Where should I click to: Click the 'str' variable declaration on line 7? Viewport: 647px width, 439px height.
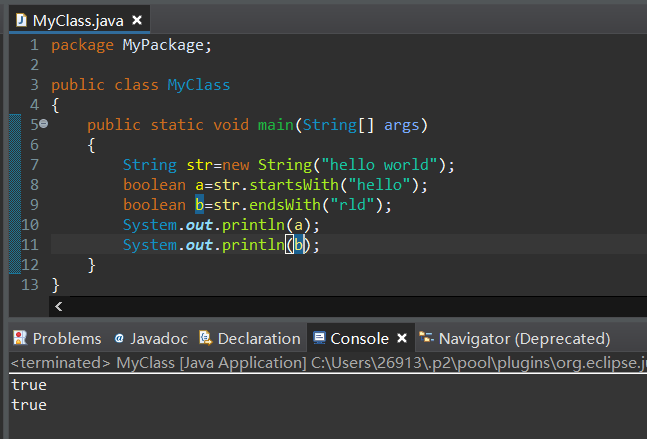click(x=199, y=165)
